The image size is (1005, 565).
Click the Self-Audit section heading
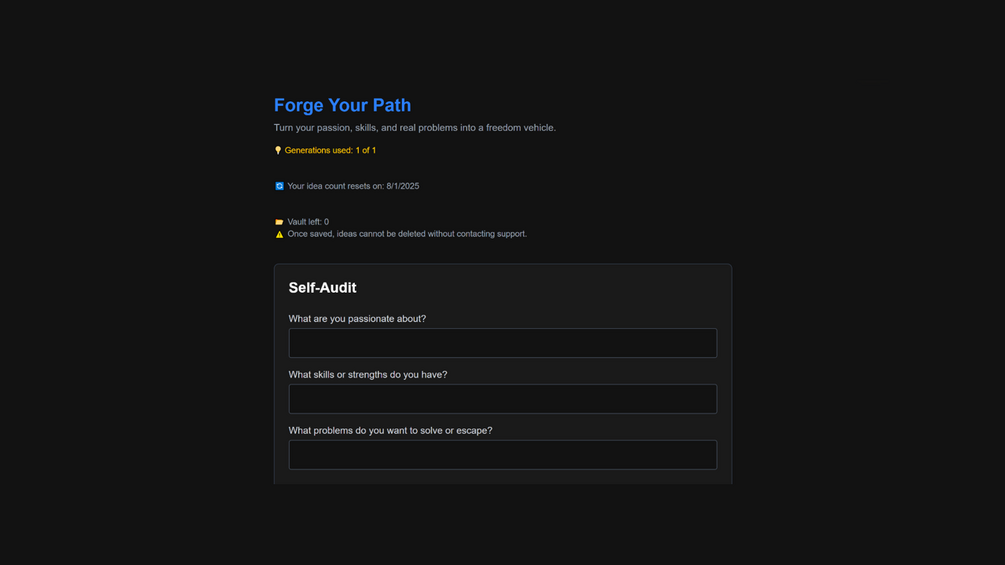point(322,288)
